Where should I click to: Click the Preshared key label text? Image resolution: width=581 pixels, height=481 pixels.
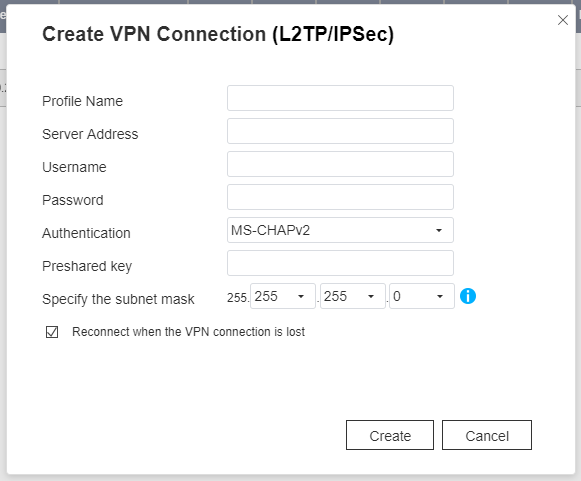point(87,266)
